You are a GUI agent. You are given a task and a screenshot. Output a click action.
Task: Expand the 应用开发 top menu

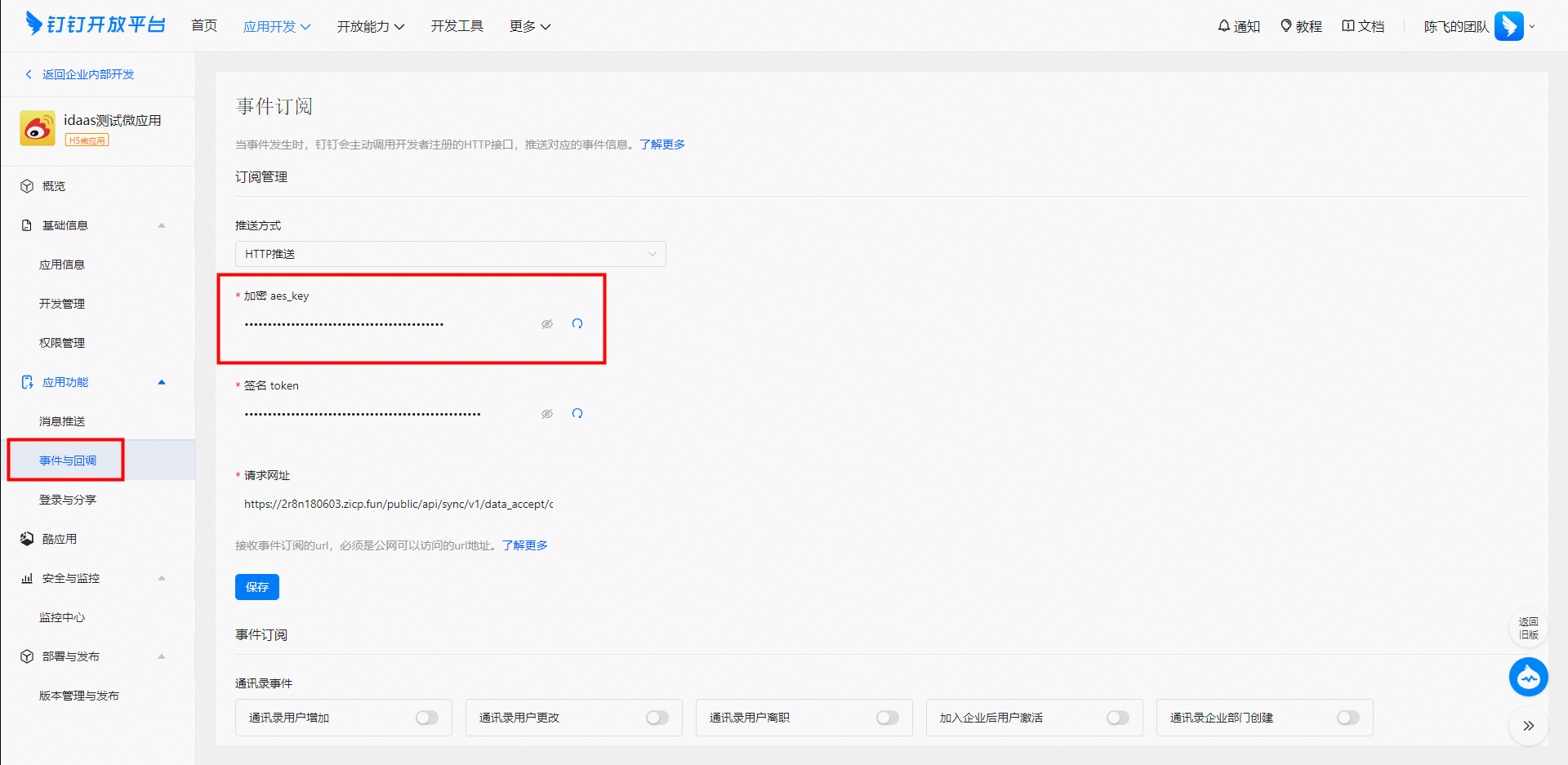[x=277, y=26]
